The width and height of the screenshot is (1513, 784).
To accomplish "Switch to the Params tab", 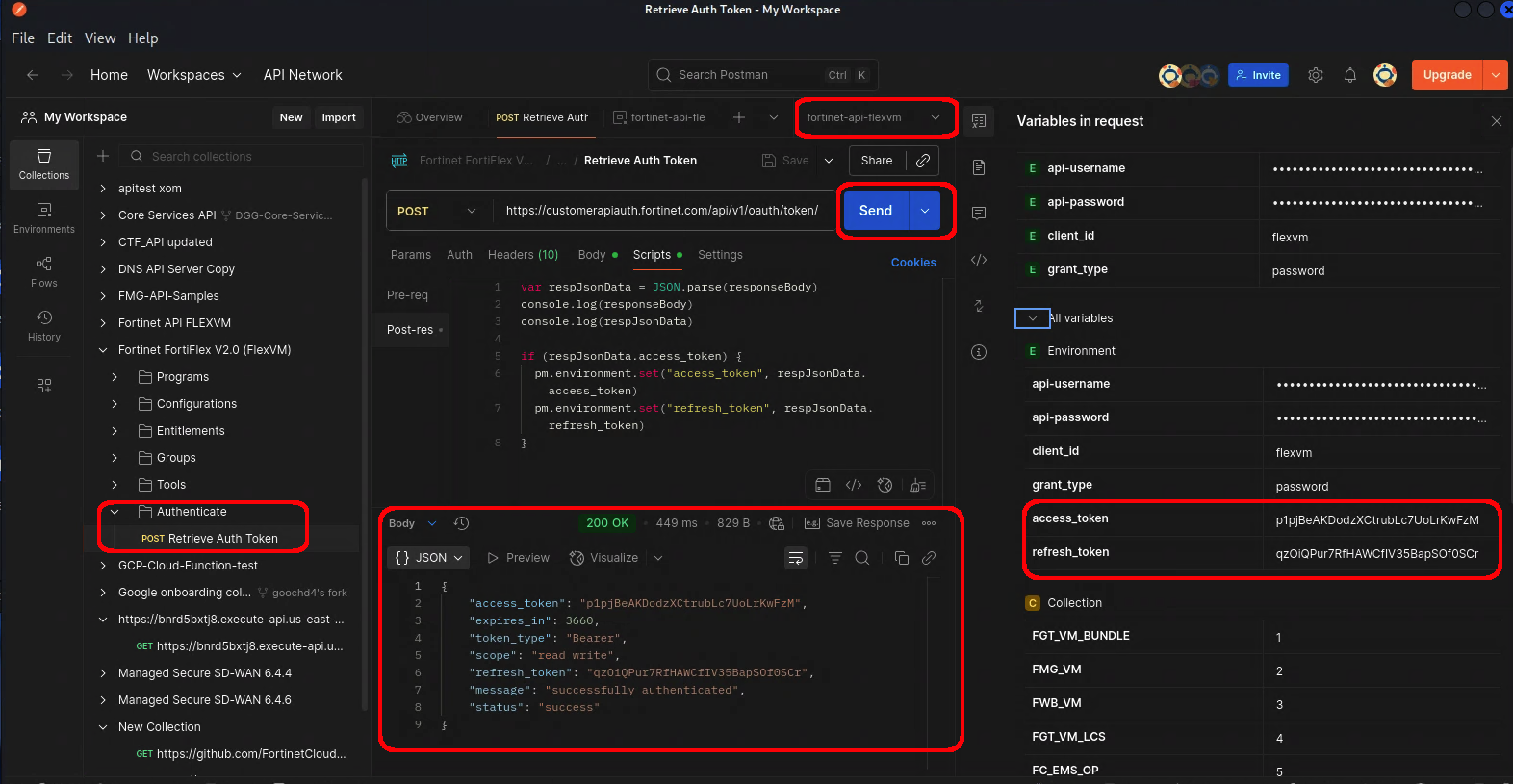I will coord(411,255).
